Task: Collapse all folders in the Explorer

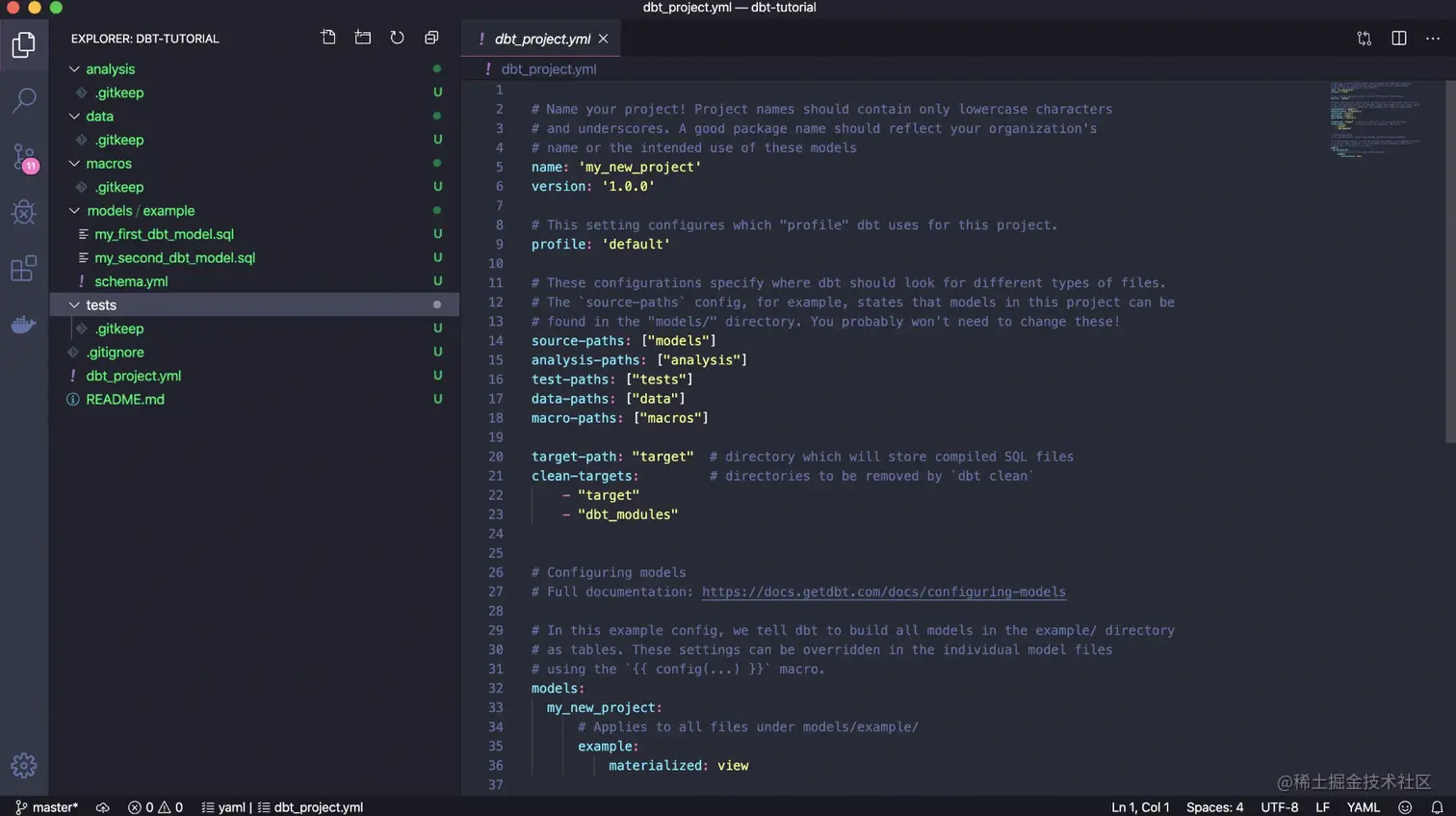Action: pyautogui.click(x=430, y=37)
